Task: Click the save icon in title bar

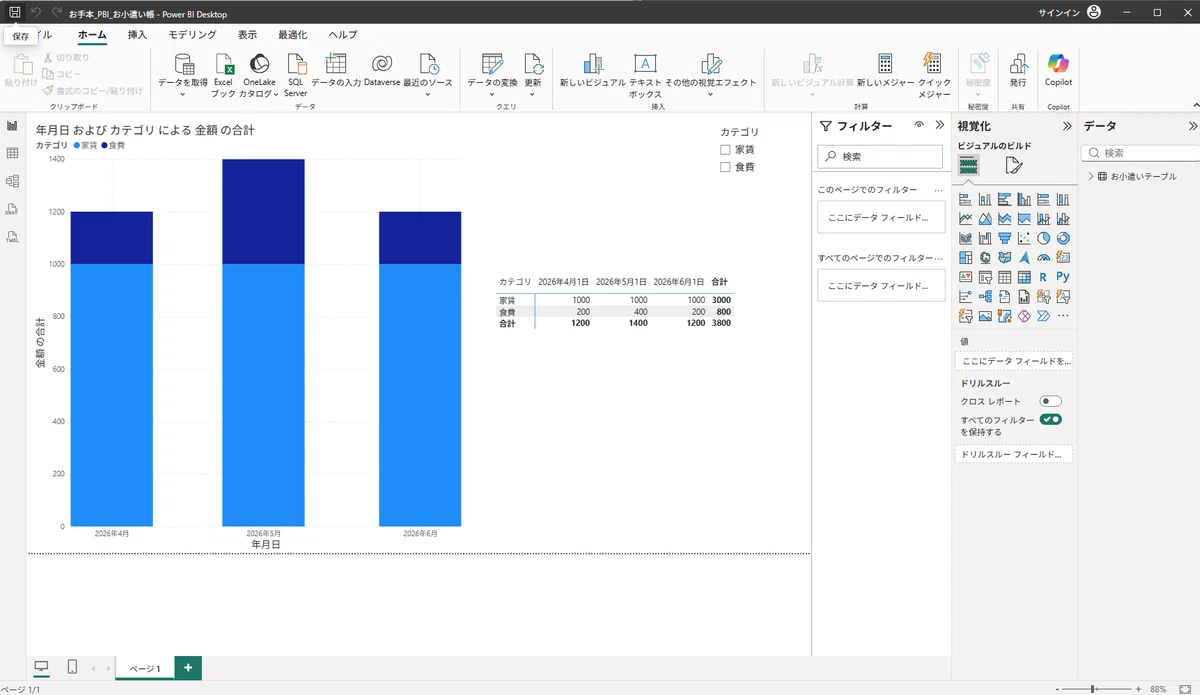Action: click(x=14, y=12)
